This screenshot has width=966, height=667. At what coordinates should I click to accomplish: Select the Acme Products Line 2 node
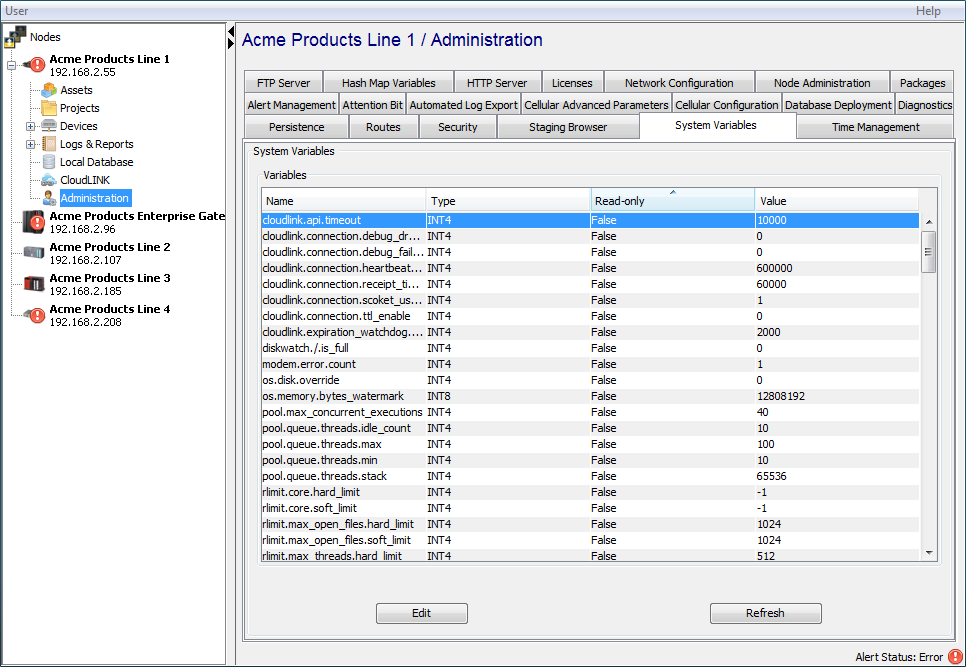pyautogui.click(x=110, y=253)
